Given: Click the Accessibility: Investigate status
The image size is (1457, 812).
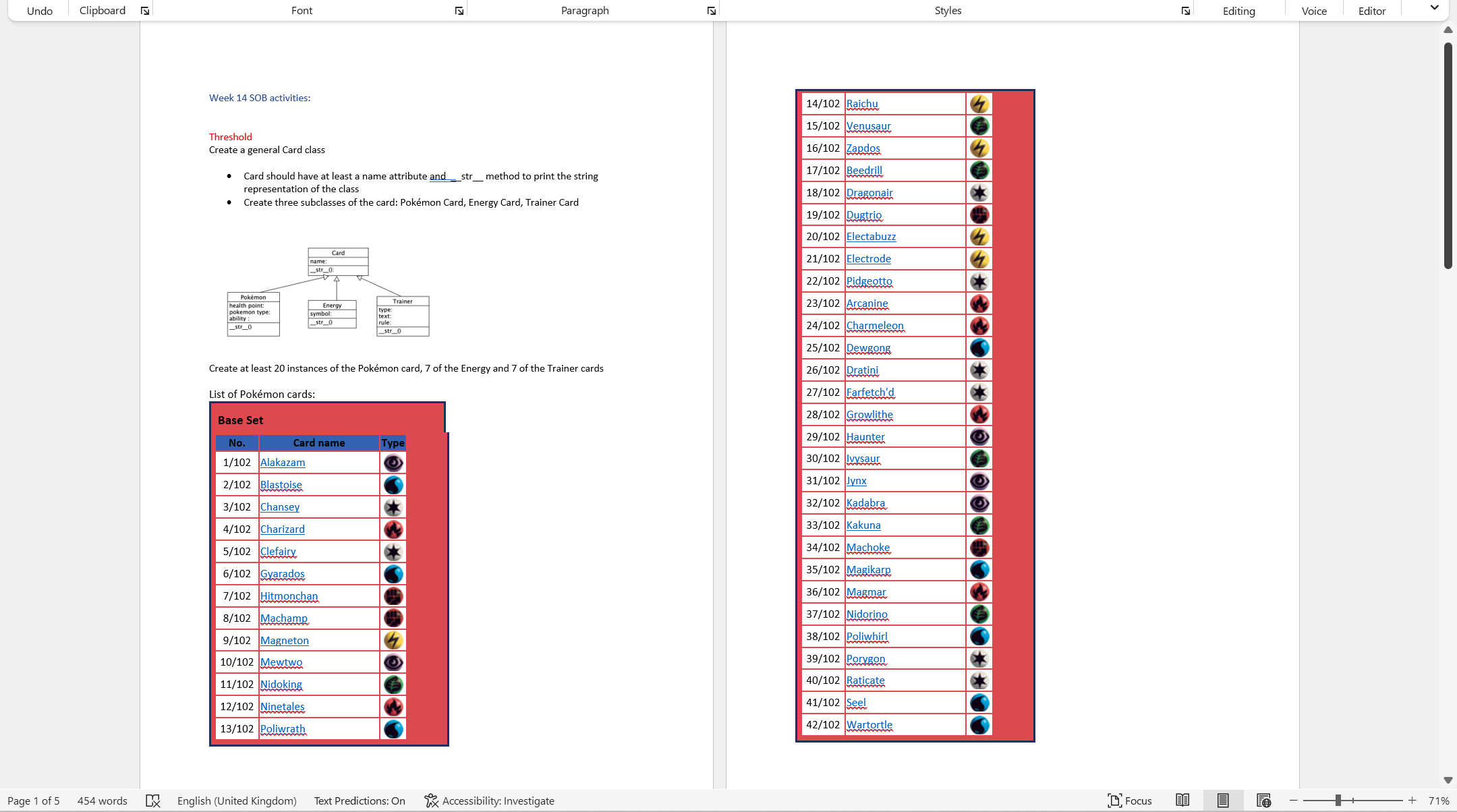Looking at the screenshot, I should [489, 801].
